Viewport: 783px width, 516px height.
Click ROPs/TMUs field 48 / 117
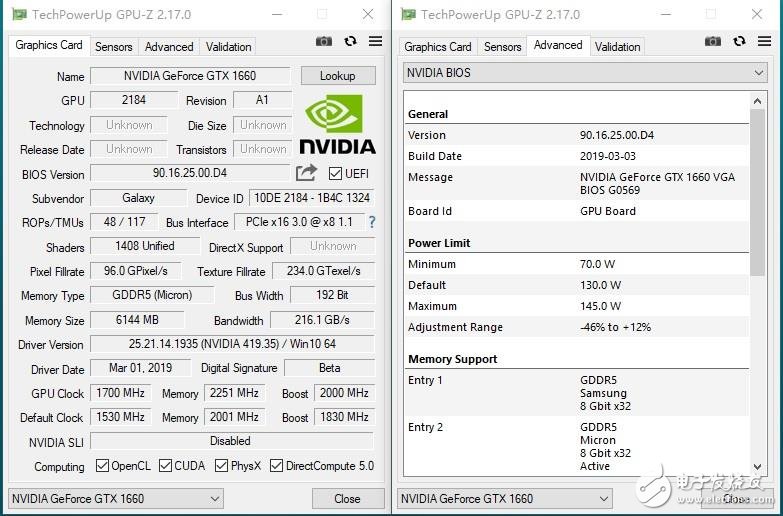[124, 222]
